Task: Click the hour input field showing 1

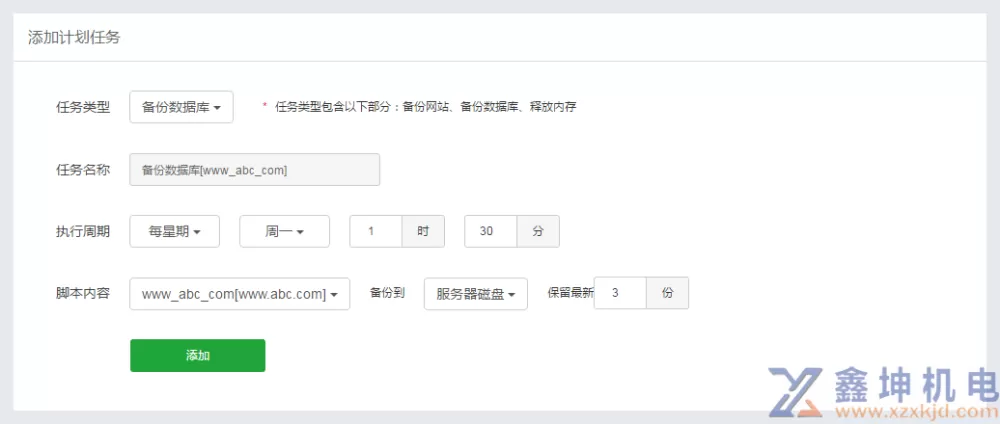Action: click(x=376, y=231)
